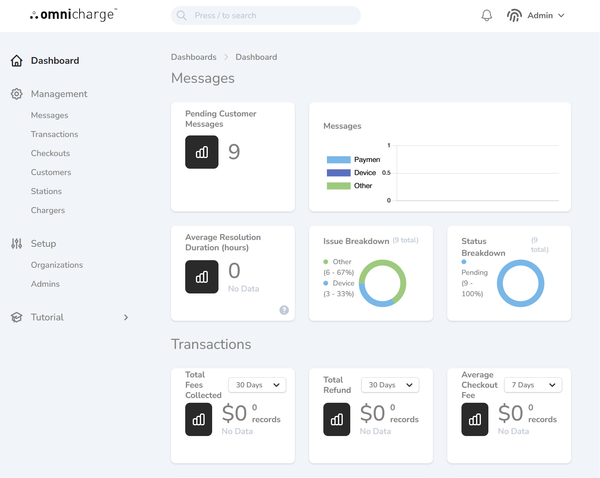Click Pending Customer Messages chart icon
This screenshot has height=478, width=600.
coord(202,152)
